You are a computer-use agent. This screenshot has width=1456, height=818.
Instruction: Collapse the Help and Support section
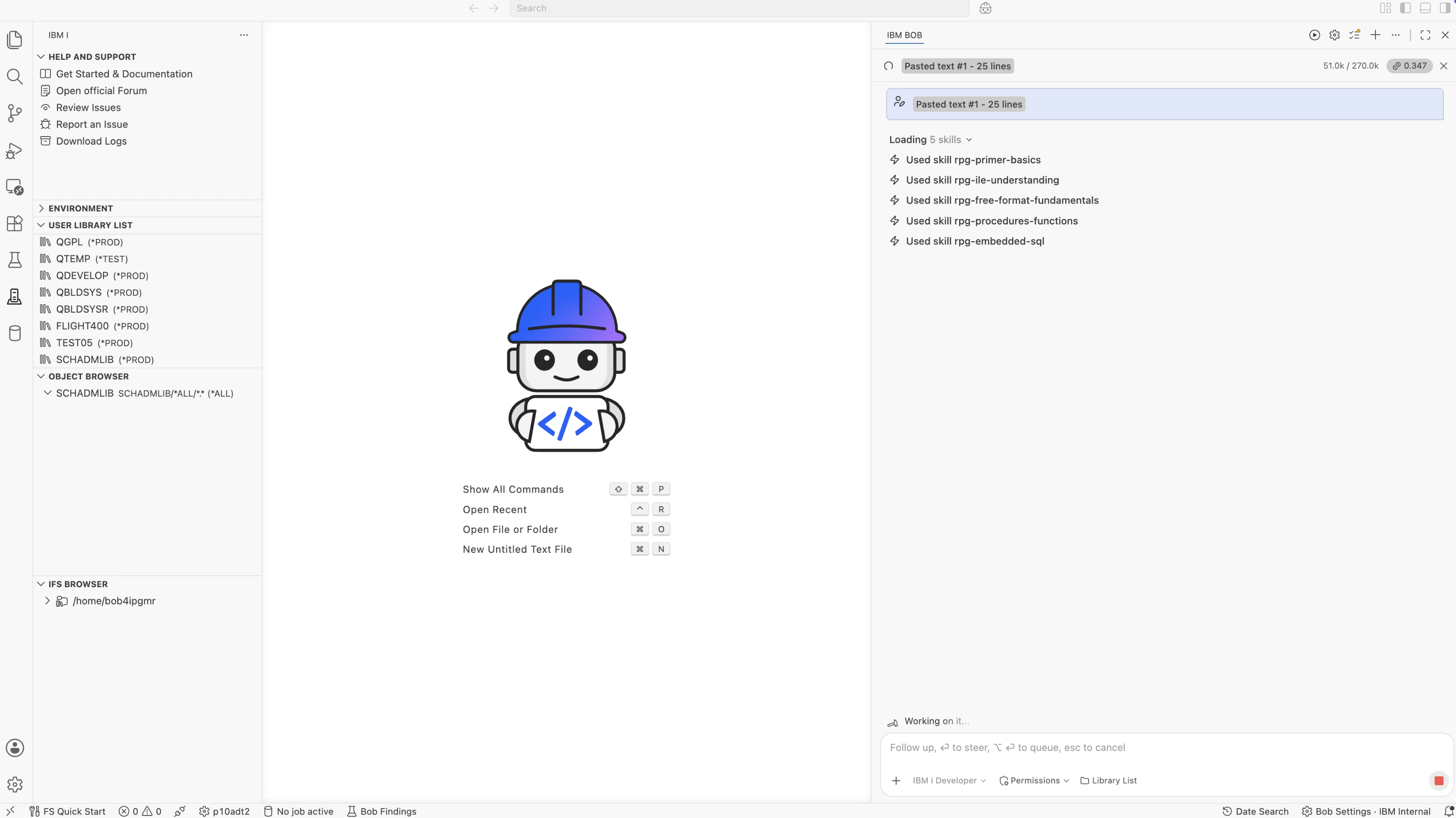tap(41, 56)
